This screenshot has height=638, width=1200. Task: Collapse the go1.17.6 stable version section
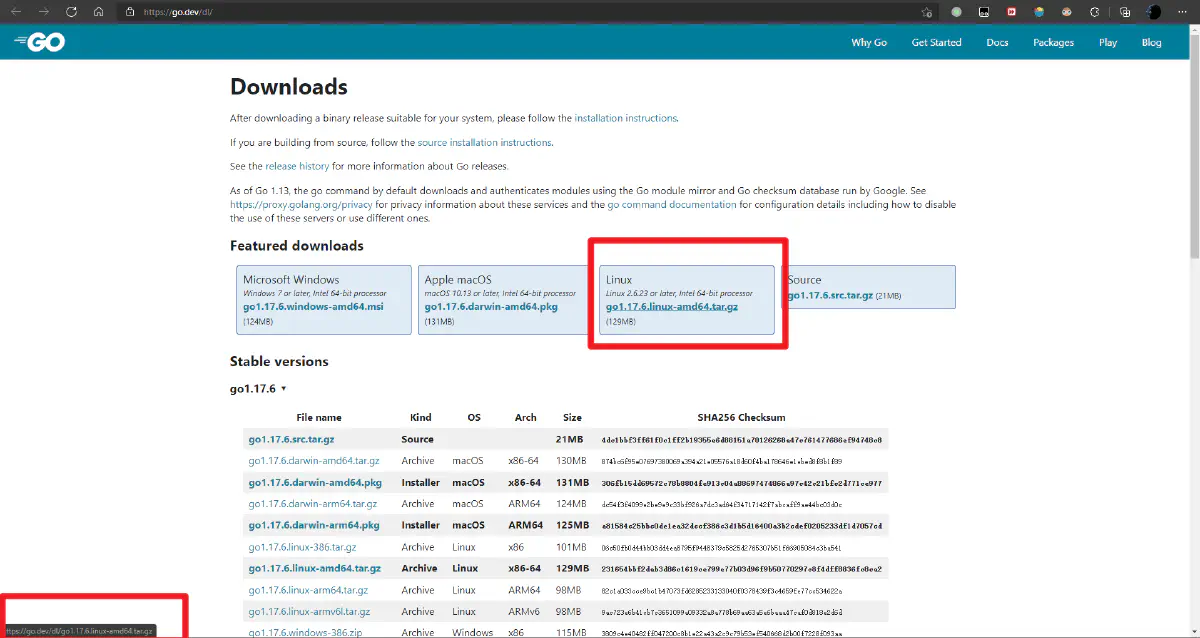click(x=258, y=388)
